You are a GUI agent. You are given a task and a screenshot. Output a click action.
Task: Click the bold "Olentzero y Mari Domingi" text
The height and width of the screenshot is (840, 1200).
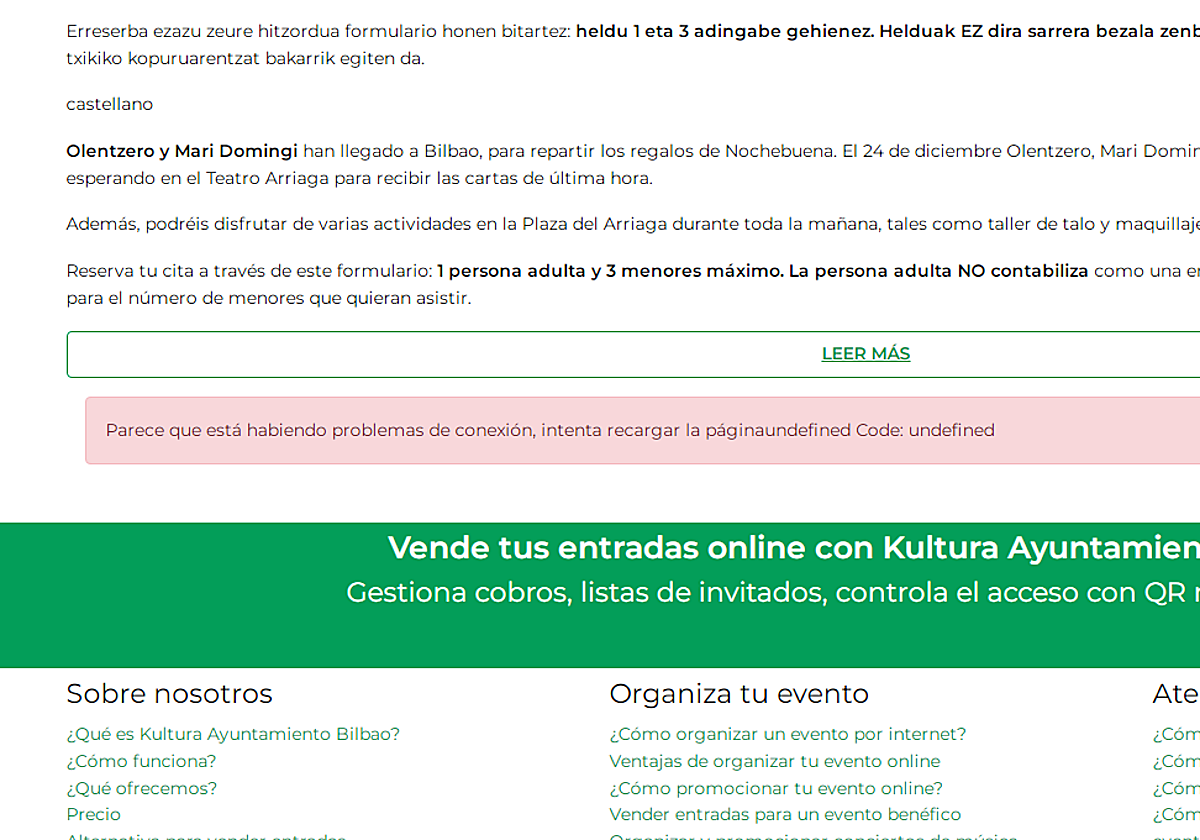180,151
